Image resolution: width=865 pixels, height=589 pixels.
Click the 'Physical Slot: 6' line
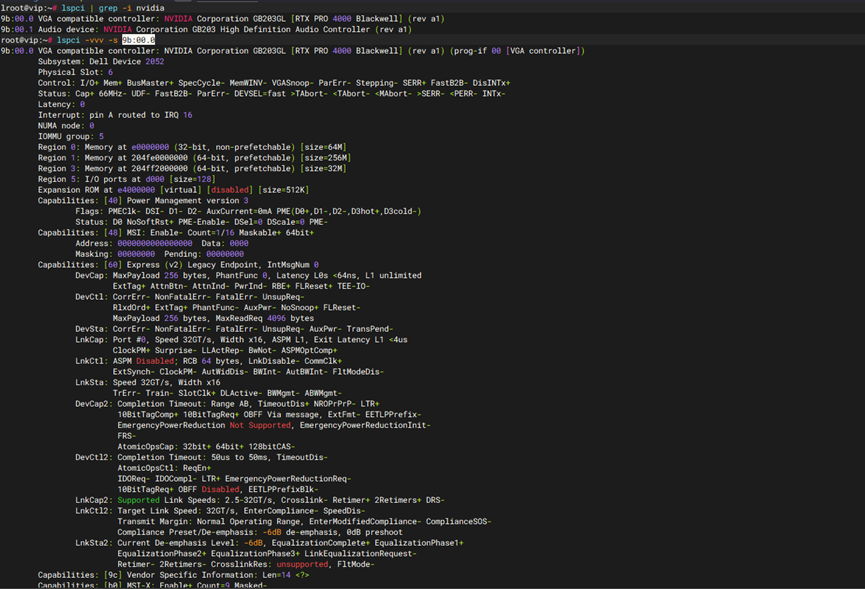(x=75, y=72)
